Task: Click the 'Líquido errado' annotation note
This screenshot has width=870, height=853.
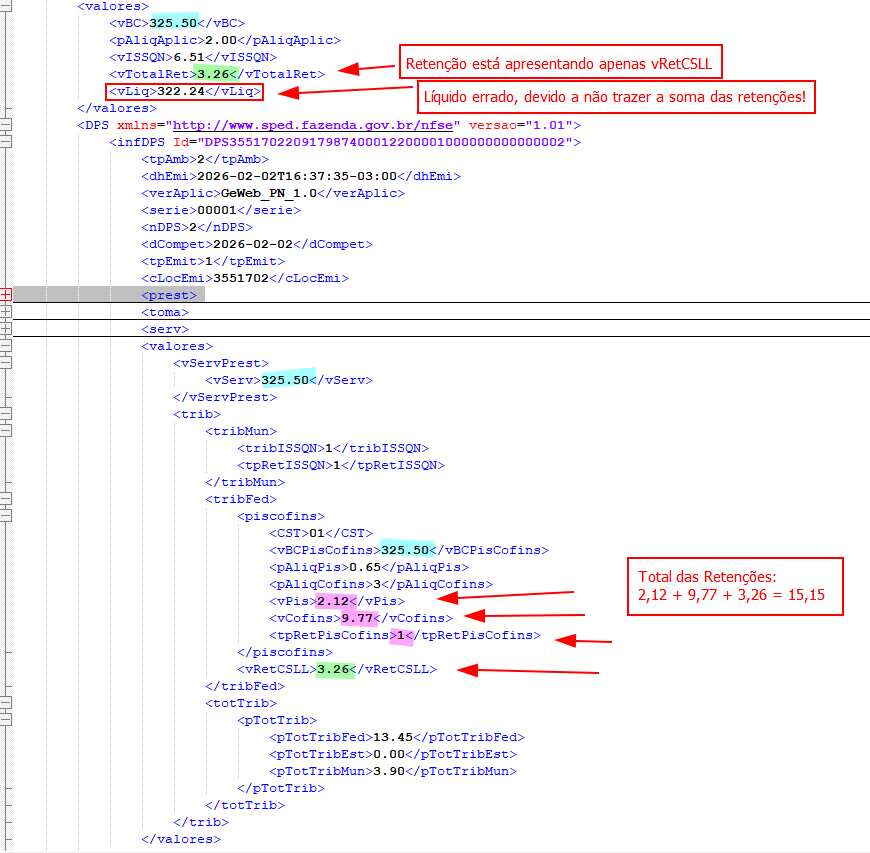Action: tap(615, 98)
